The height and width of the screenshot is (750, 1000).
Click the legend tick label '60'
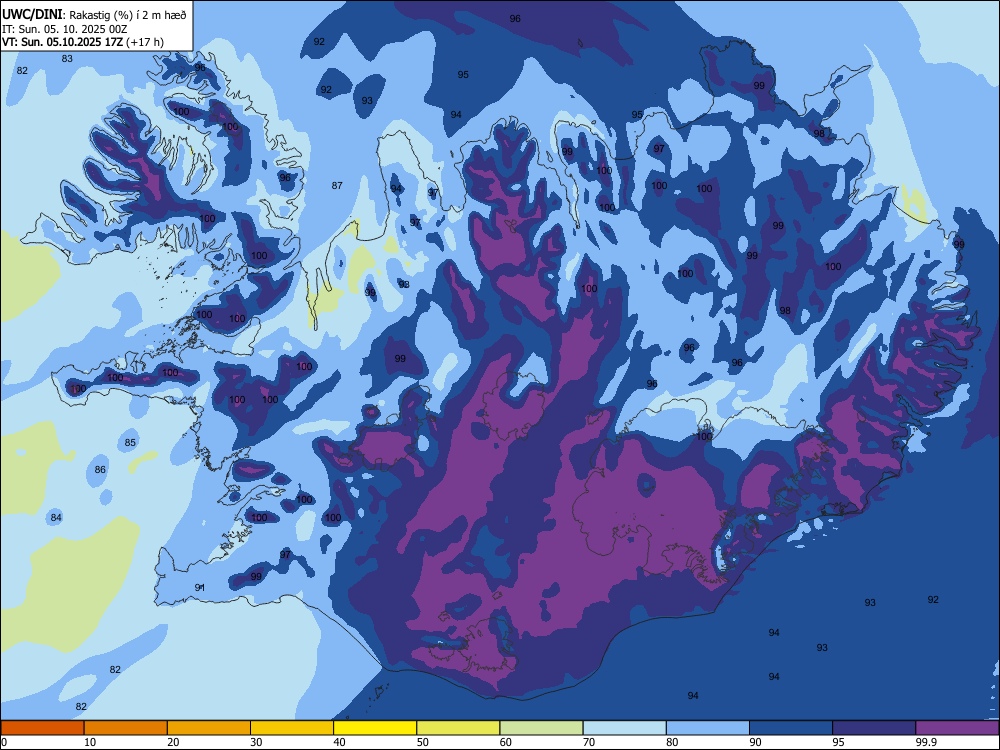pos(506,742)
